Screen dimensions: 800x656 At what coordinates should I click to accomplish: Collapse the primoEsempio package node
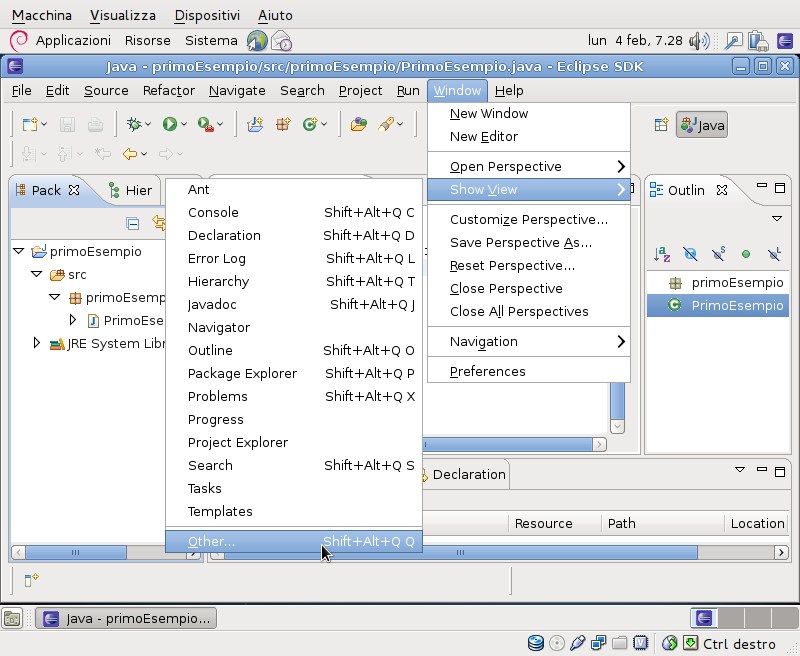(55, 297)
